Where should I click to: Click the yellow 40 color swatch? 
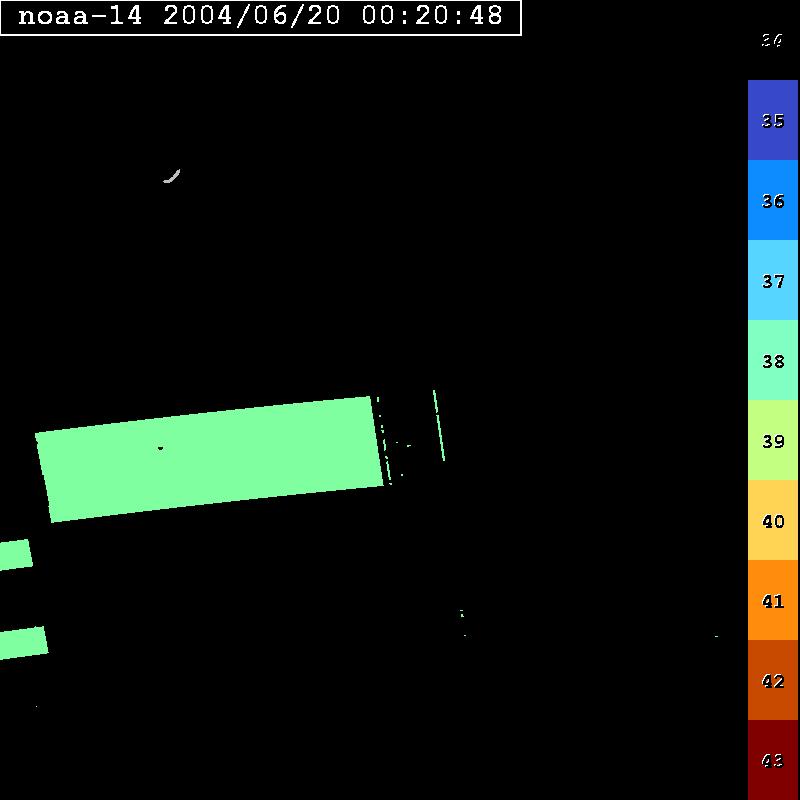pos(772,520)
